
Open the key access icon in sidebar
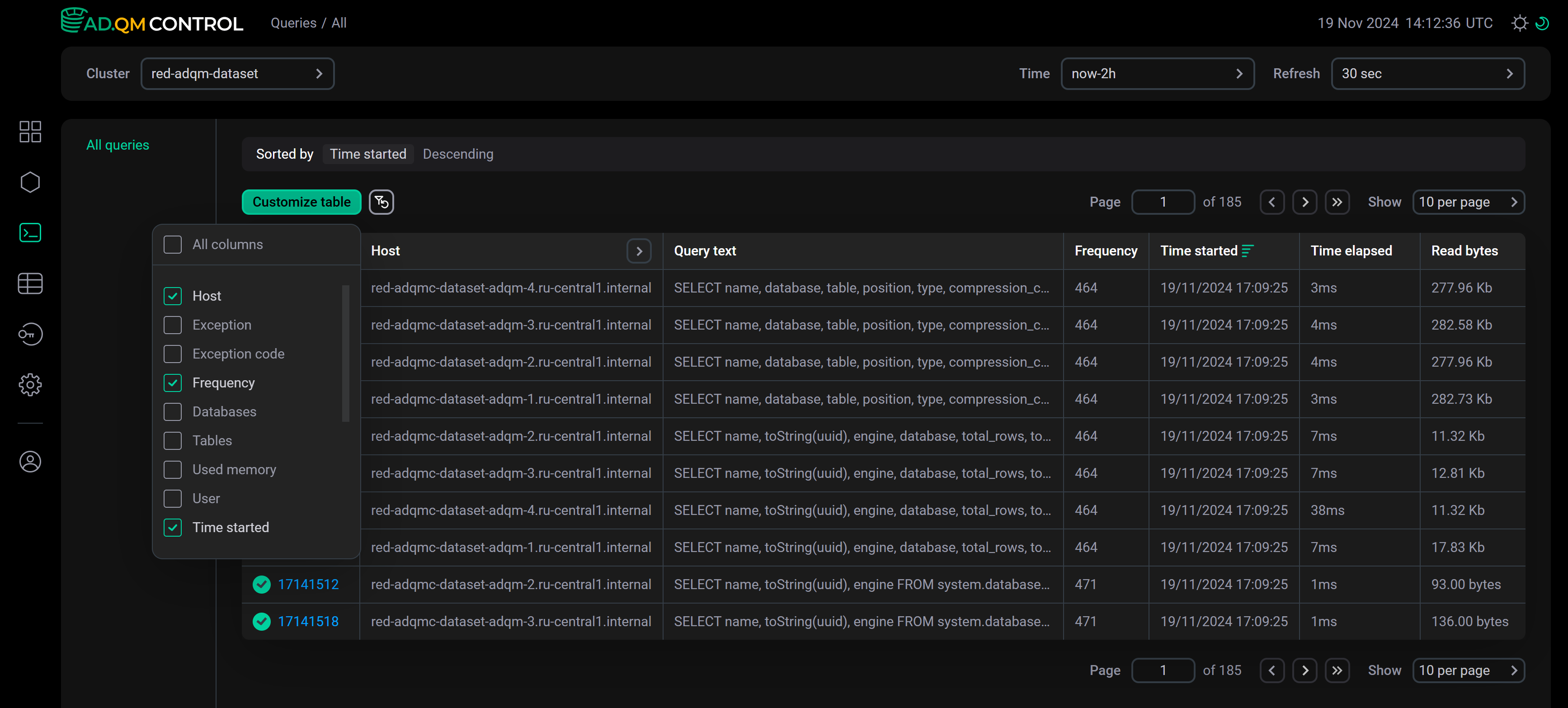[30, 334]
